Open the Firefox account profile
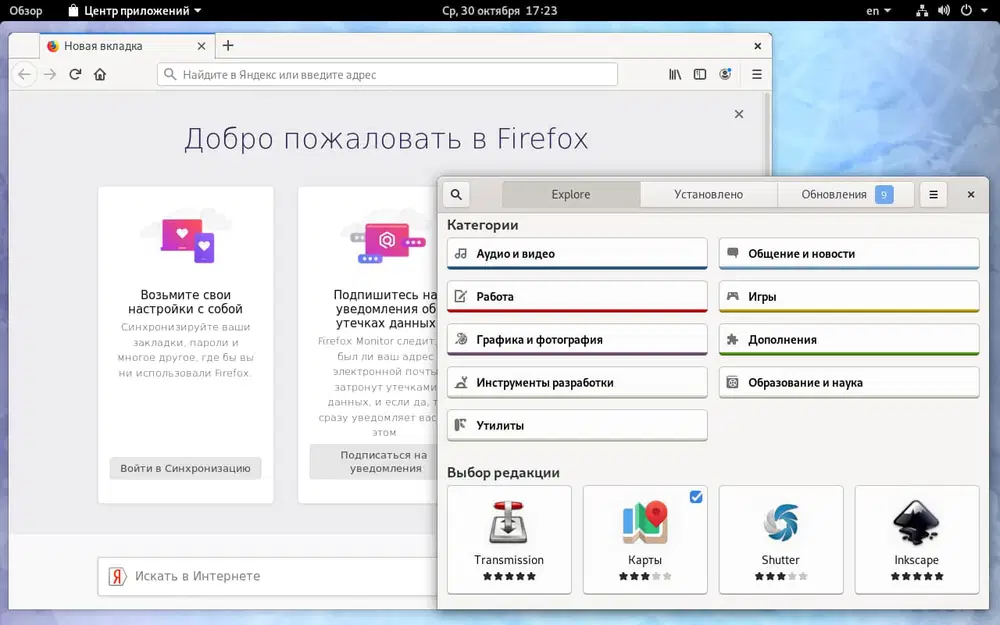This screenshot has width=1000, height=625. point(724,74)
